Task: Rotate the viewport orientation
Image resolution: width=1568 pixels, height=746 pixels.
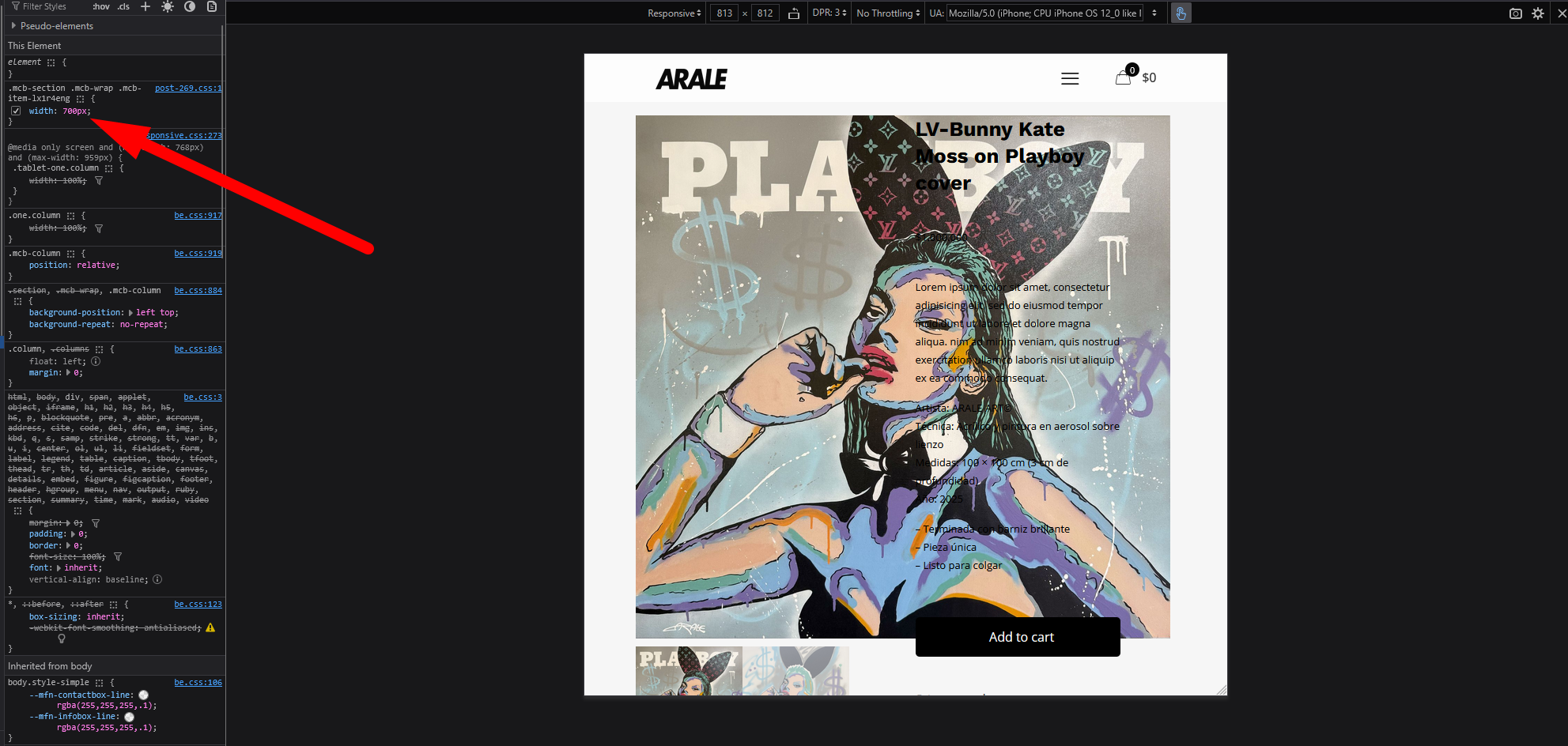Action: (x=794, y=13)
